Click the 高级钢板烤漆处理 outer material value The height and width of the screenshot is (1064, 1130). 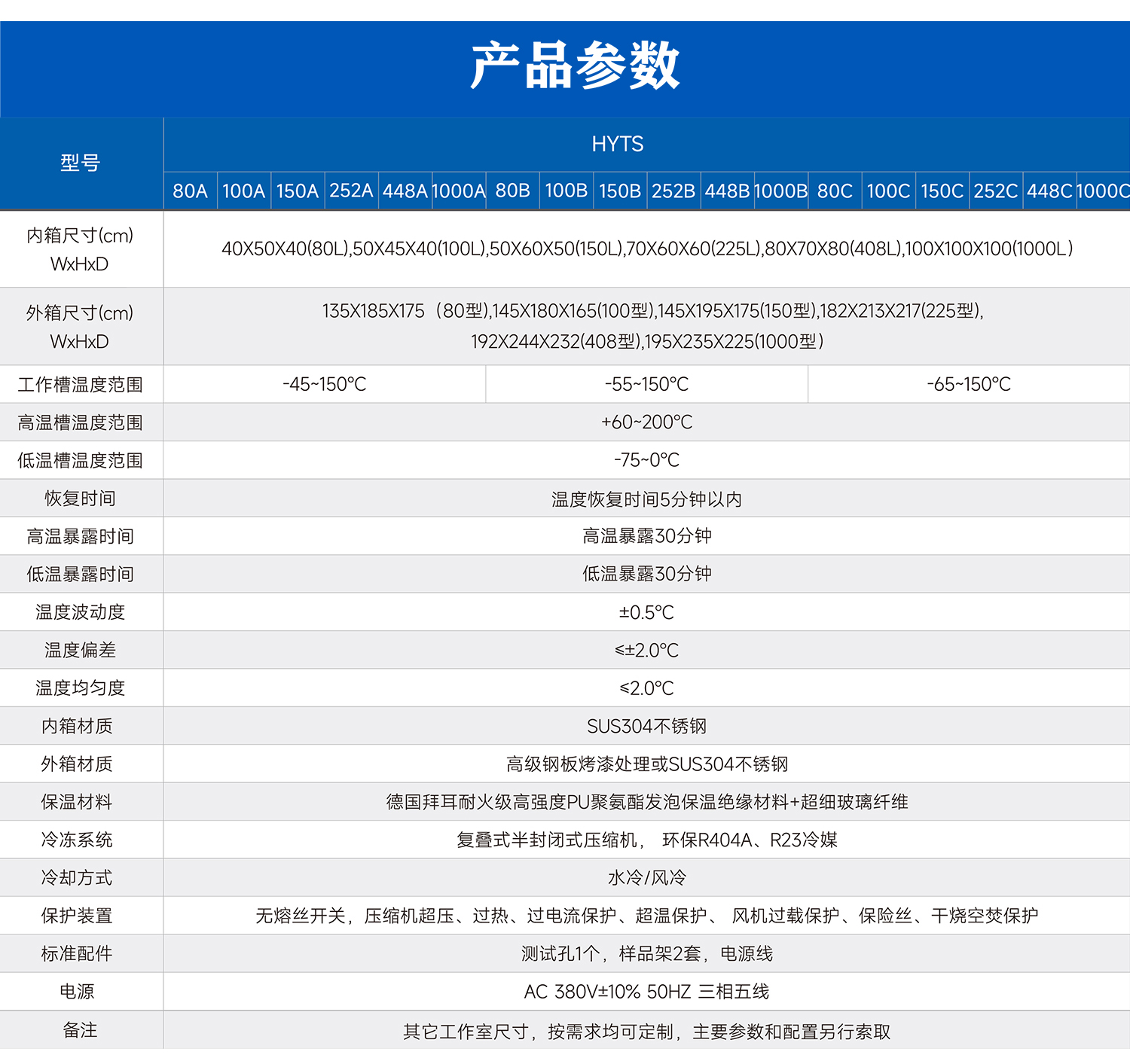[647, 764]
